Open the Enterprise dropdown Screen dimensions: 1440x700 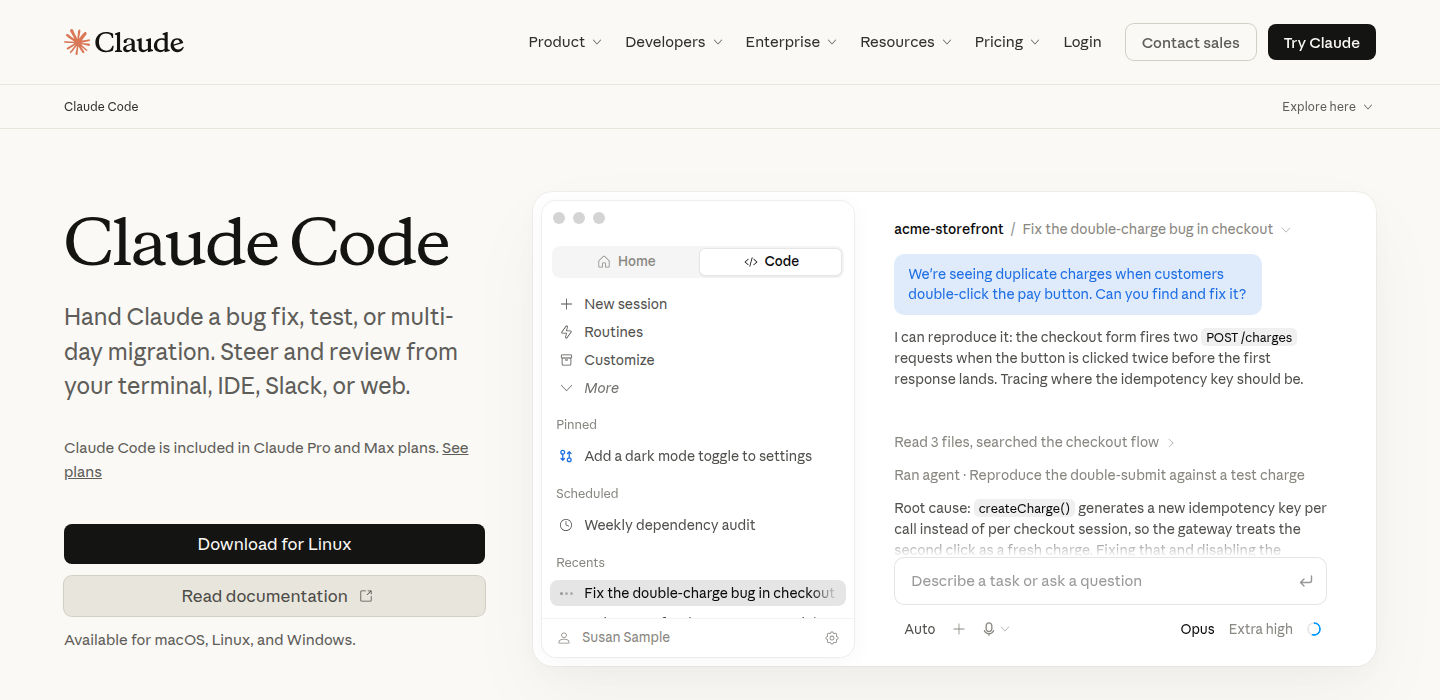(x=791, y=42)
